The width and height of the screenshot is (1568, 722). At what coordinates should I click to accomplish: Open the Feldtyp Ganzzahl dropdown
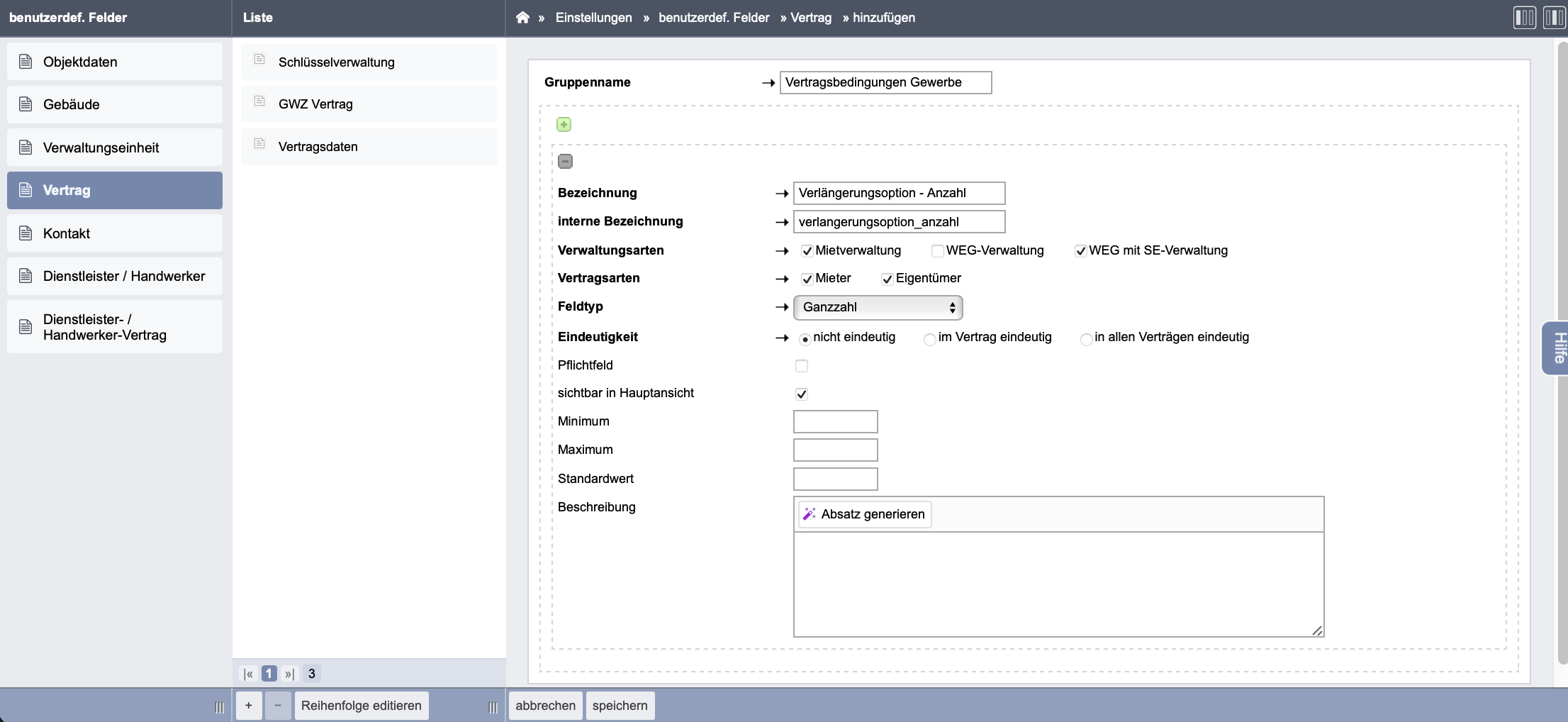coord(878,307)
